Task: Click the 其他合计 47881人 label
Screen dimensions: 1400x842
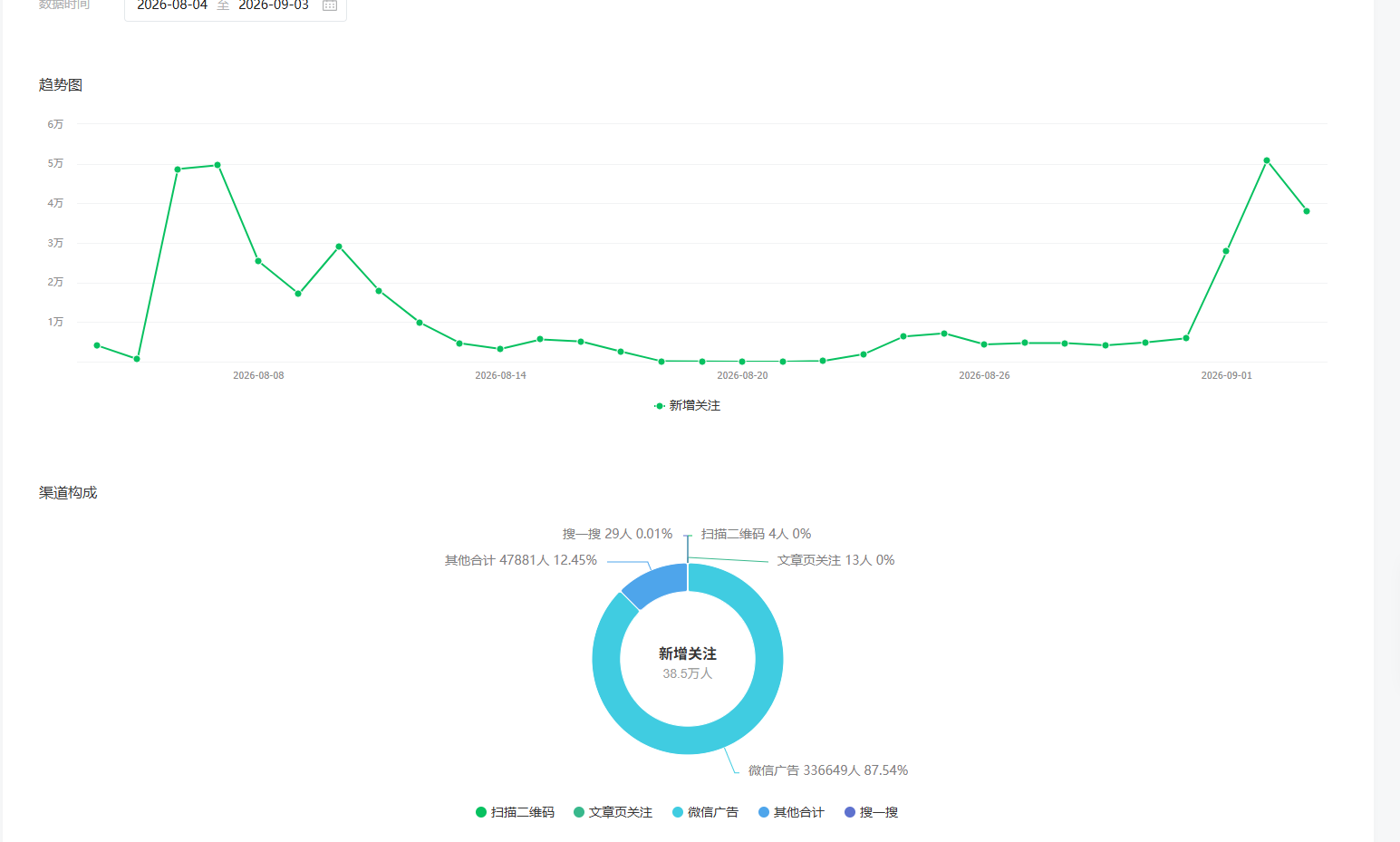Action: click(x=521, y=560)
